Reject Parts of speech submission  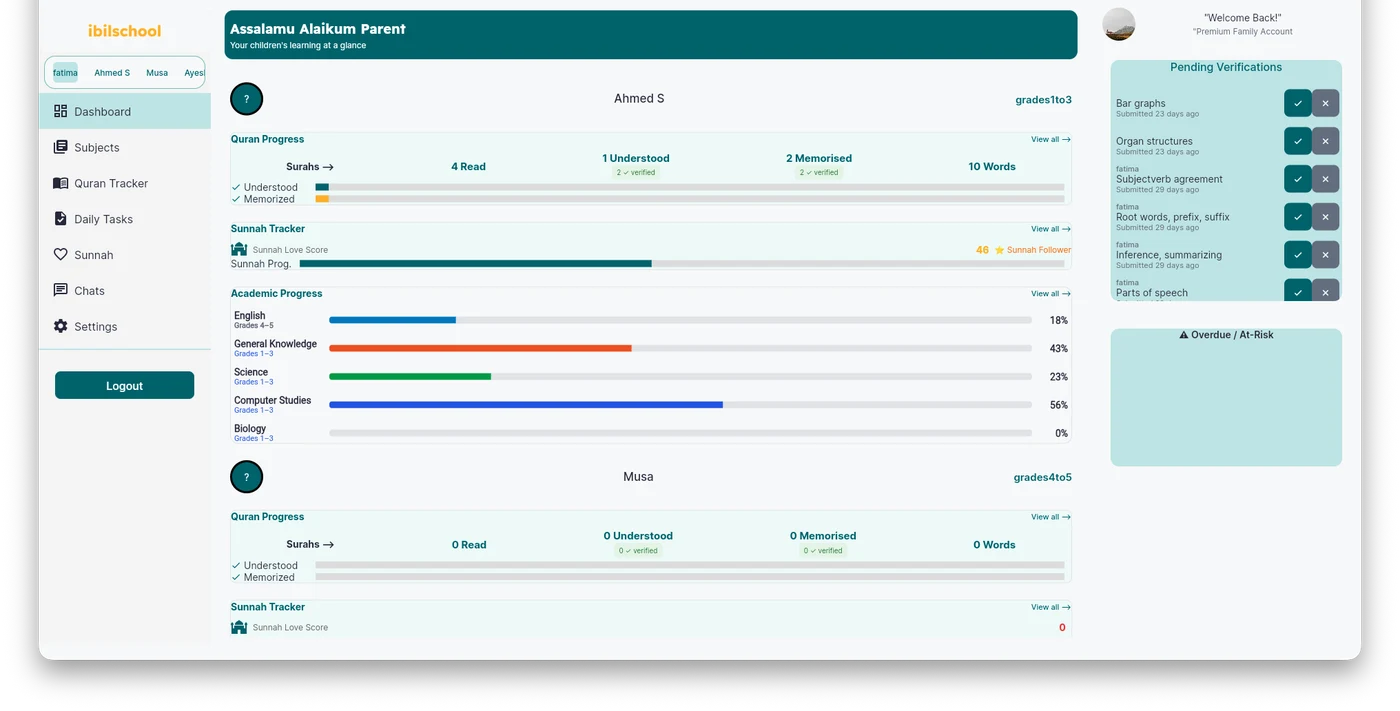coord(1325,291)
